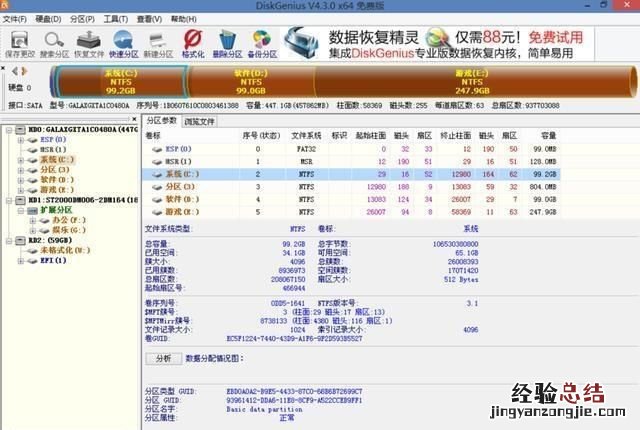Click the 序号(状态) column header
This screenshot has height=430, width=640.
click(x=262, y=136)
